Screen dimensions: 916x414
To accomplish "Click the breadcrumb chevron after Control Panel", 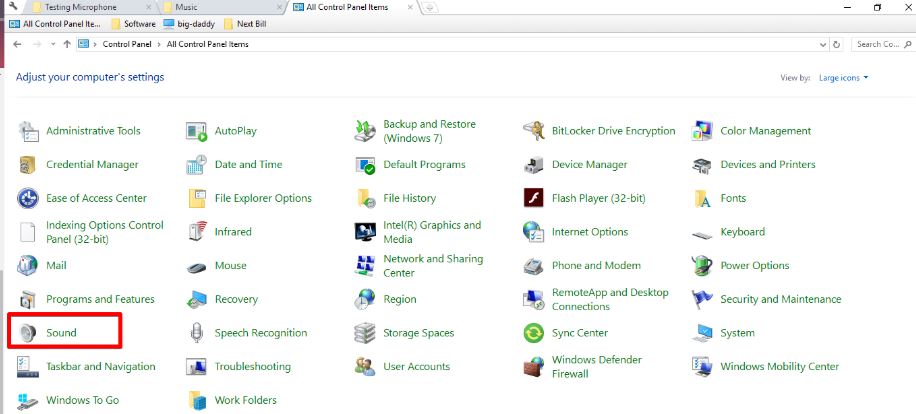I will point(159,44).
